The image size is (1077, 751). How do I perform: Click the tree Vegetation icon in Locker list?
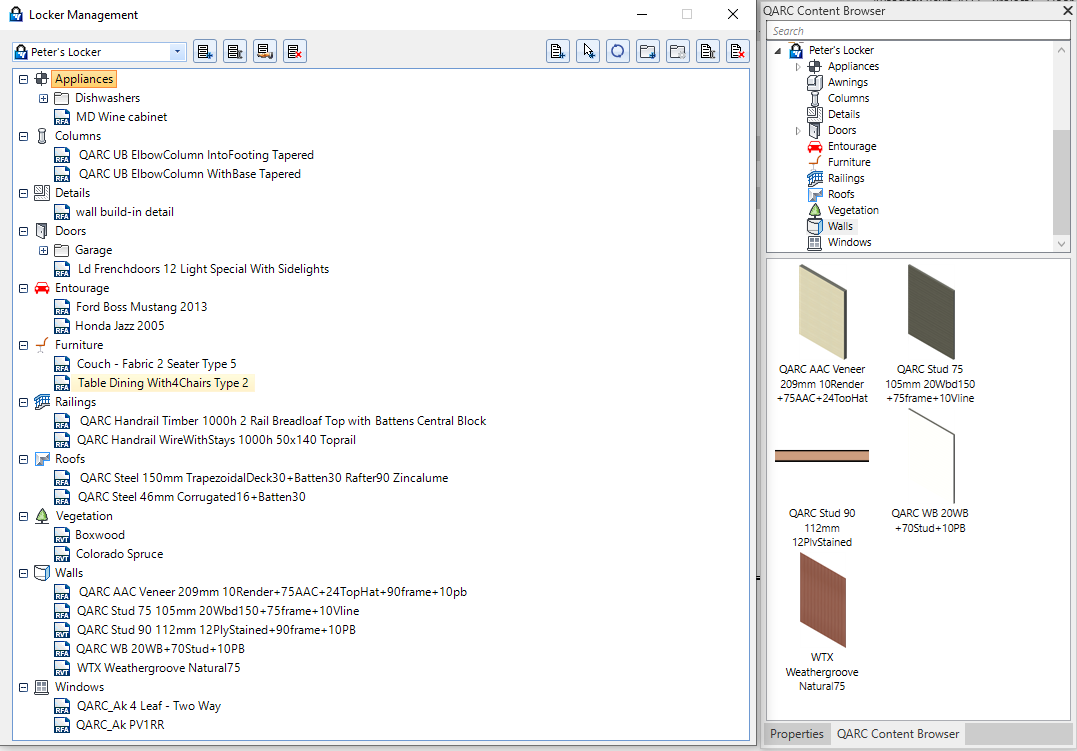click(x=41, y=516)
